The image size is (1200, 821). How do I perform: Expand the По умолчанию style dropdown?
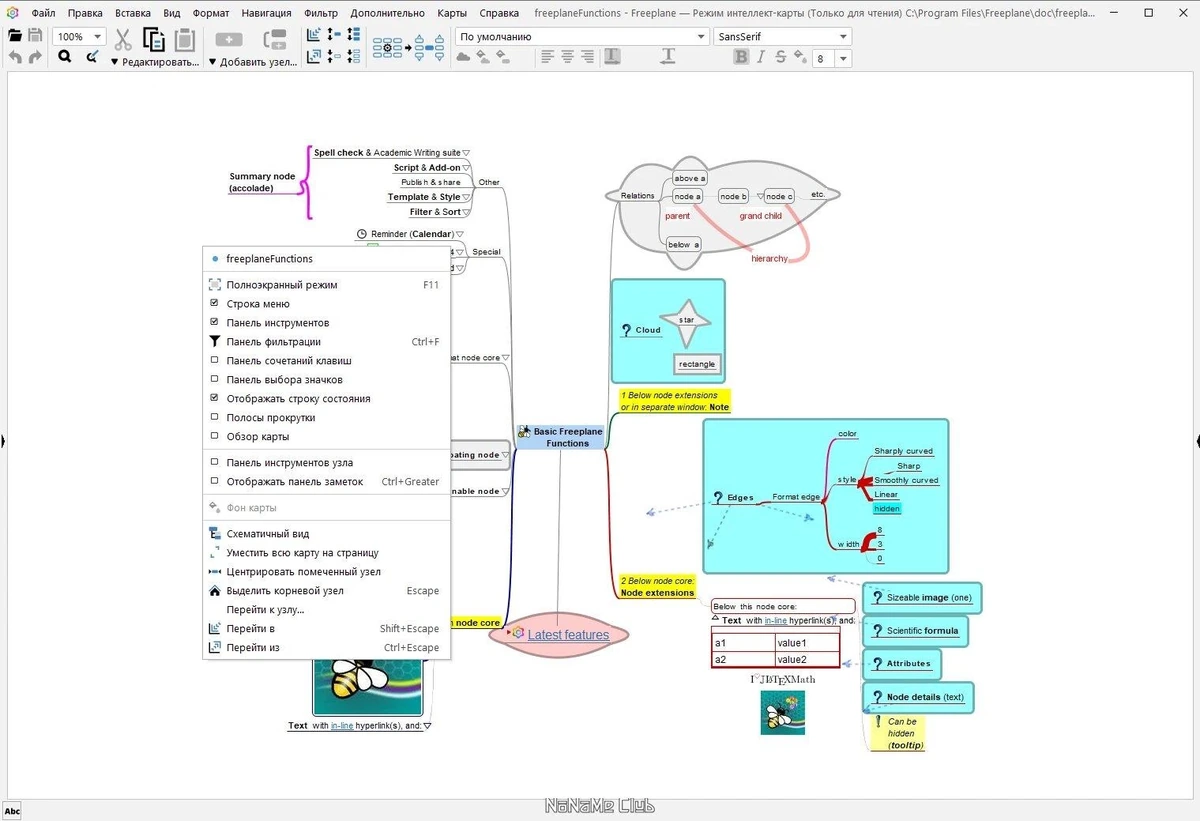point(583,36)
